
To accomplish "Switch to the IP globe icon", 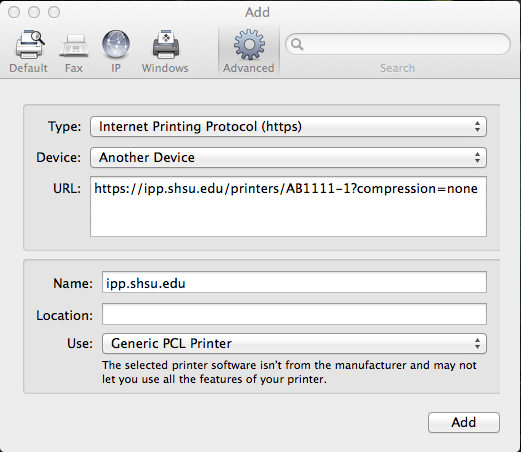I will 116,44.
